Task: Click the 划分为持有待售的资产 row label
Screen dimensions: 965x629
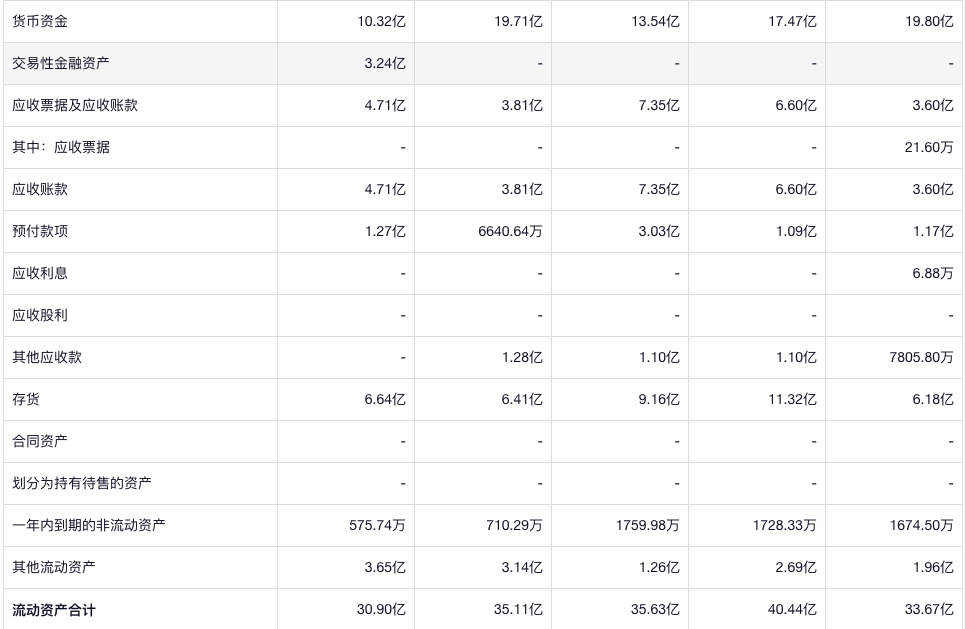Action: click(x=82, y=483)
